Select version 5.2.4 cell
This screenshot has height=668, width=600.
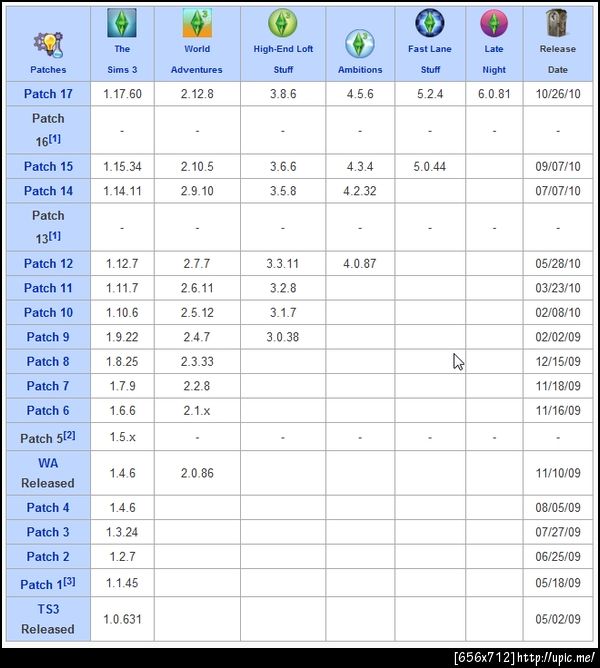[x=430, y=94]
